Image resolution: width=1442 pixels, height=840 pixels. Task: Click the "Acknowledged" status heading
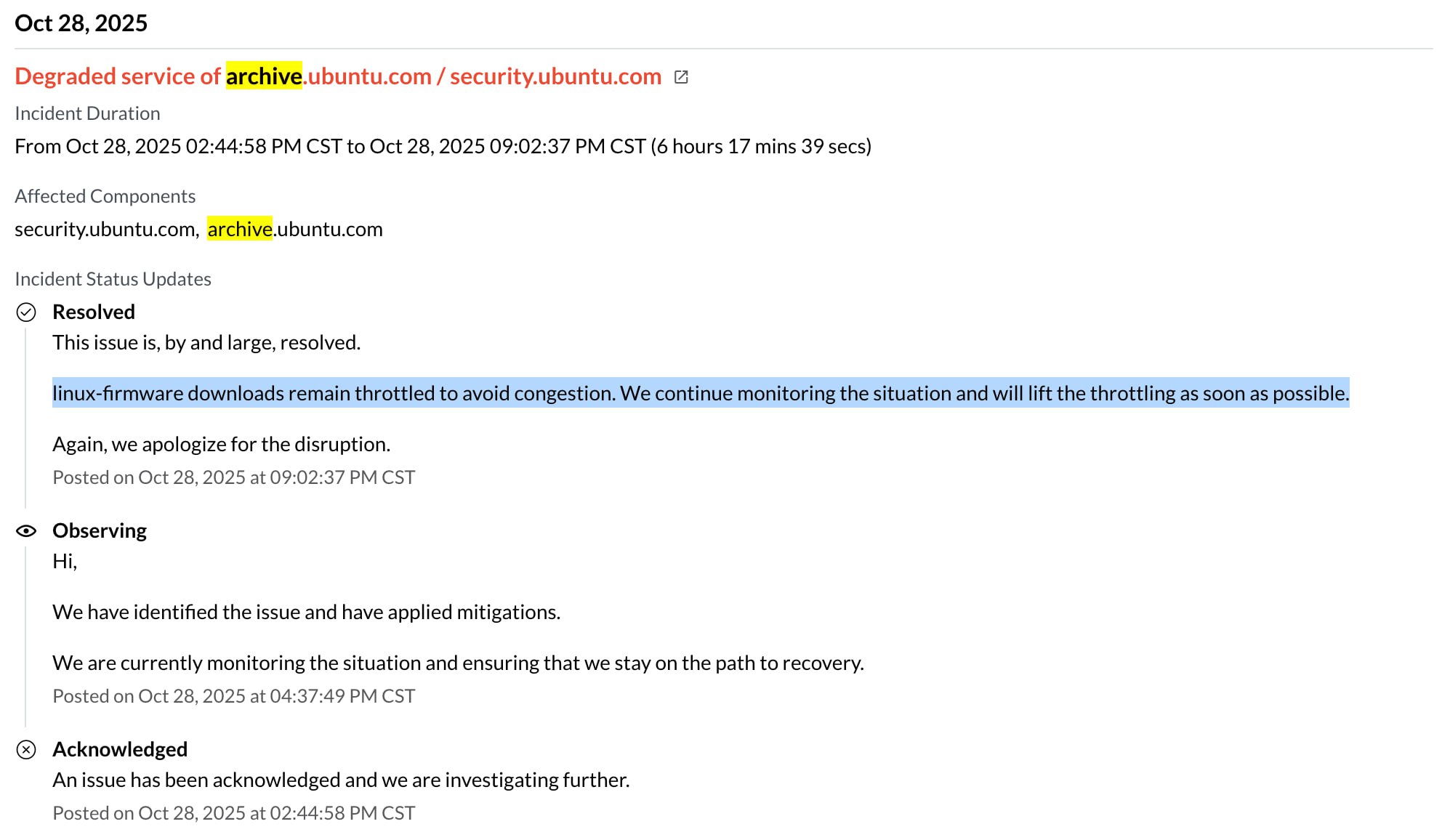pos(120,749)
